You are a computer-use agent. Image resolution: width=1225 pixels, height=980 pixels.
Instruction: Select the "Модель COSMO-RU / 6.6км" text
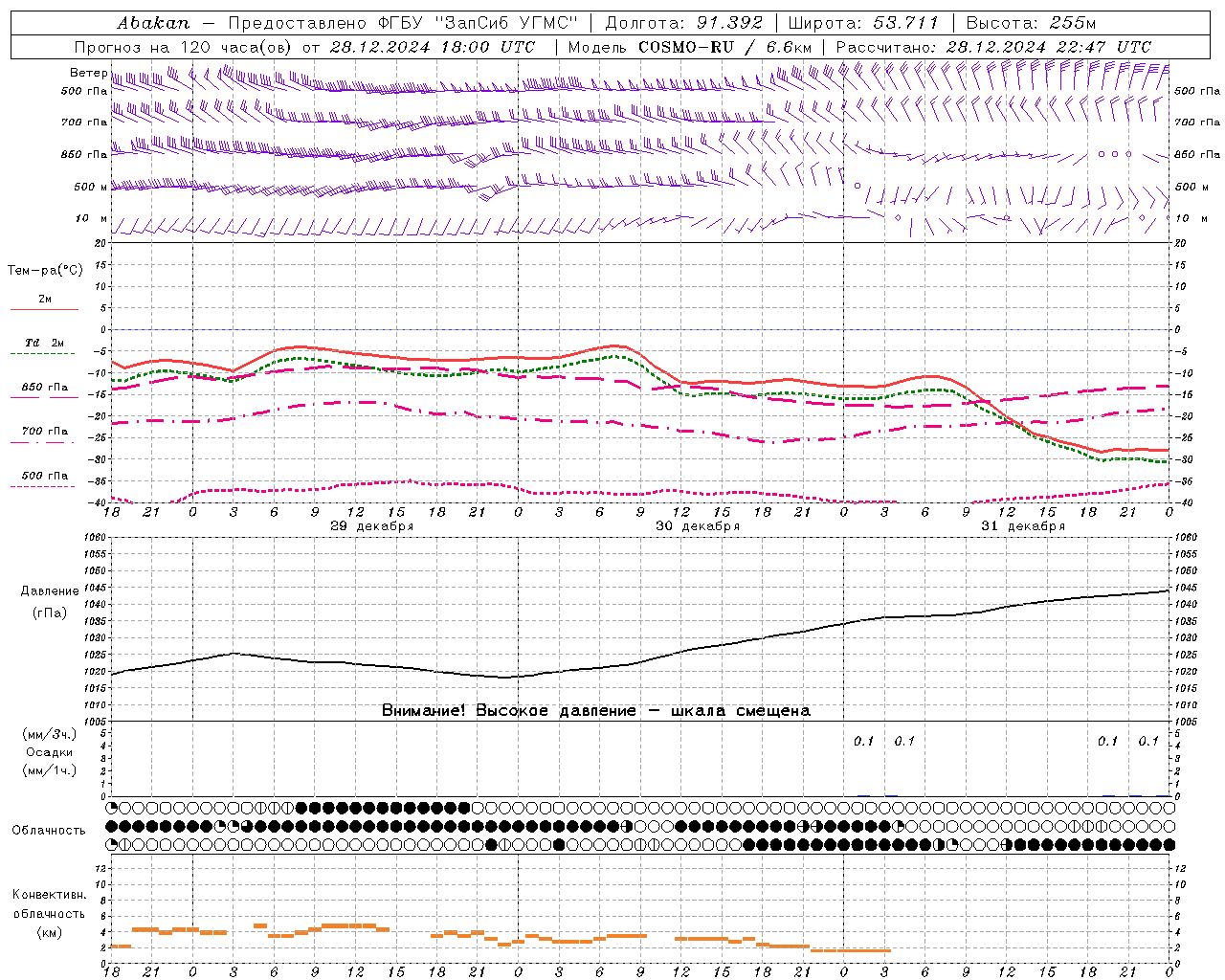(690, 47)
